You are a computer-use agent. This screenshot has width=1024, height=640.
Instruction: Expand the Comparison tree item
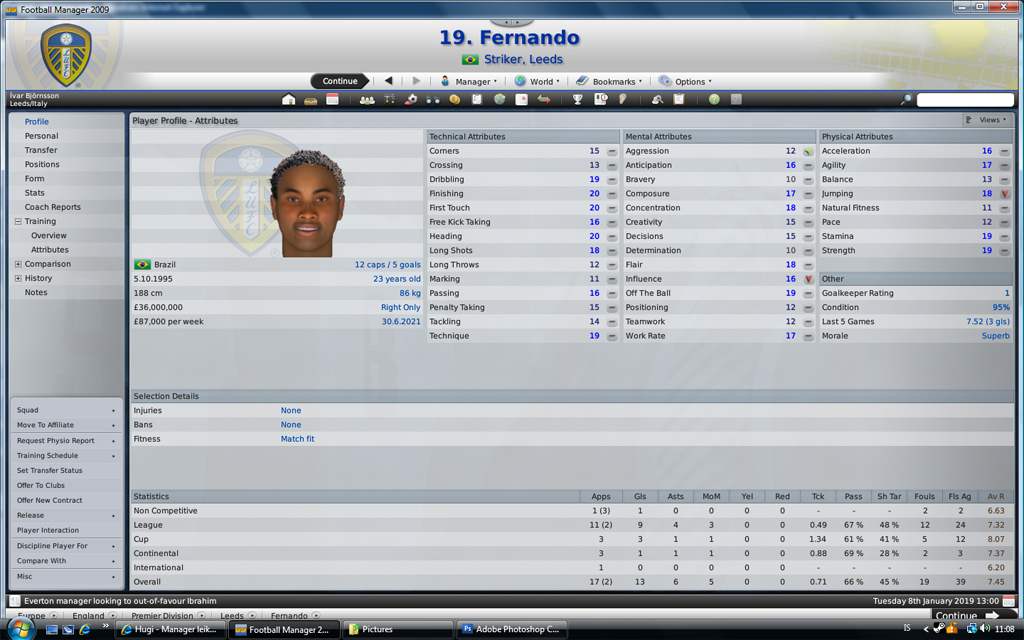18,264
